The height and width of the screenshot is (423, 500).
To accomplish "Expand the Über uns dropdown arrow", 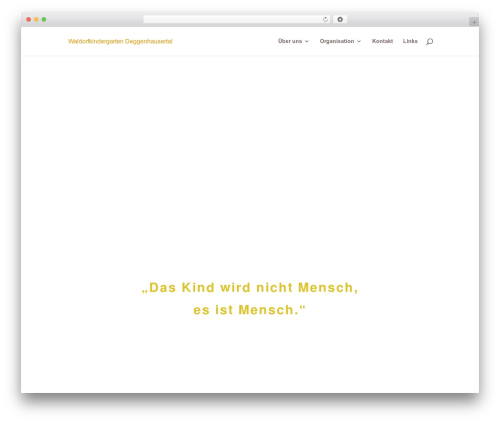I will pyautogui.click(x=307, y=41).
